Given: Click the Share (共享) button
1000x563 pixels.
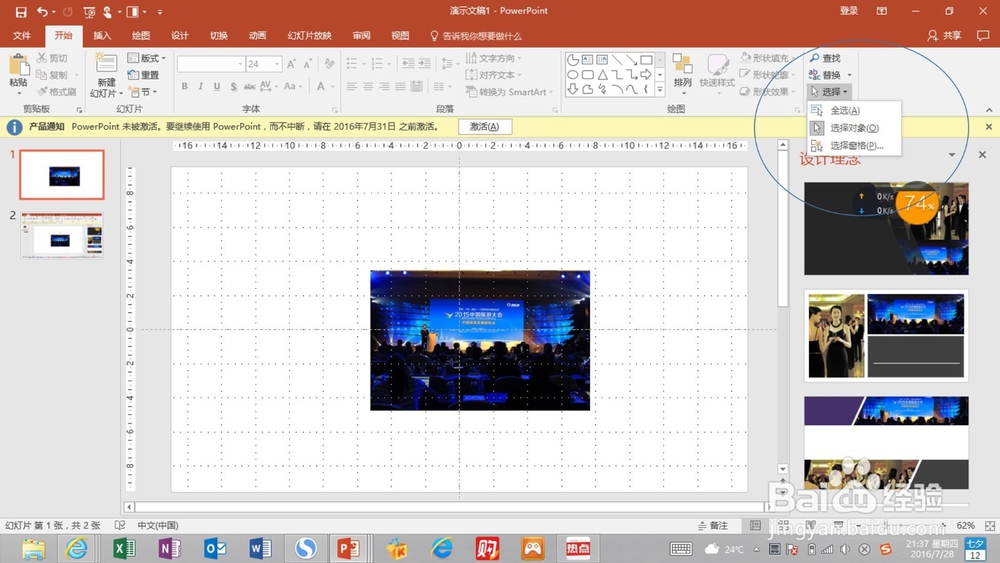Looking at the screenshot, I should click(x=945, y=36).
